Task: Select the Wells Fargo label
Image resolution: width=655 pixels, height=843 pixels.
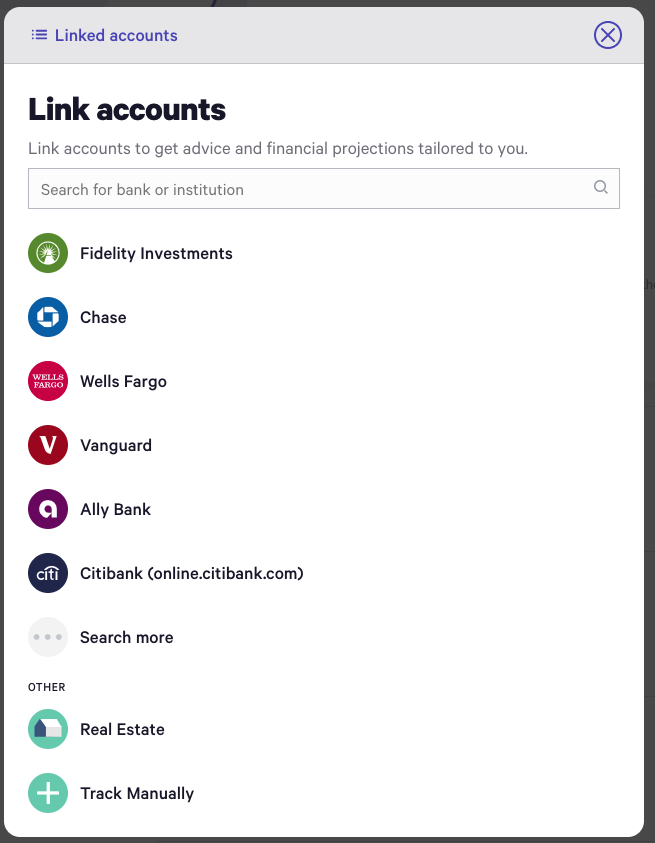Action: [124, 381]
